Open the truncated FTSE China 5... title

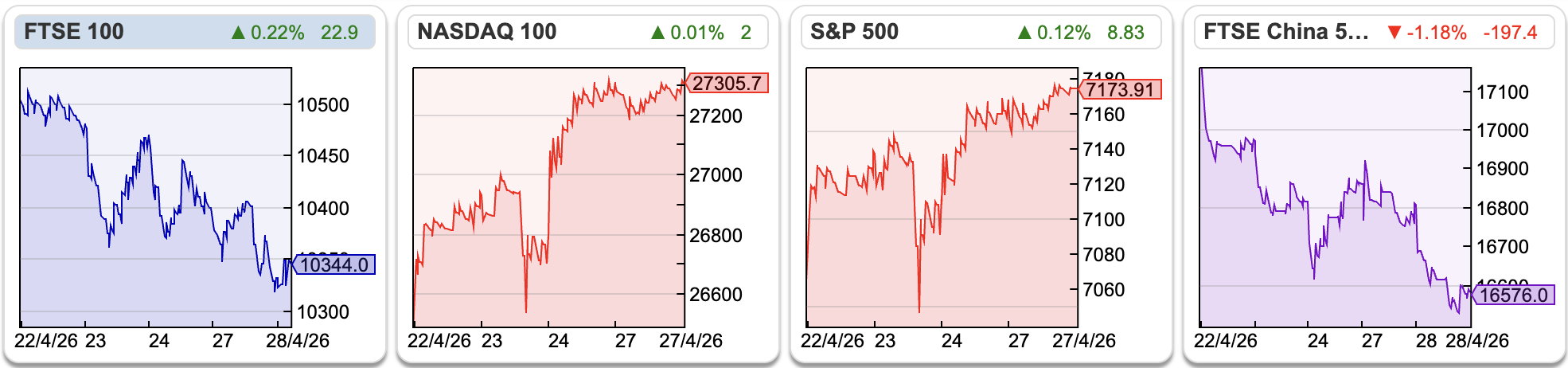point(1285,32)
